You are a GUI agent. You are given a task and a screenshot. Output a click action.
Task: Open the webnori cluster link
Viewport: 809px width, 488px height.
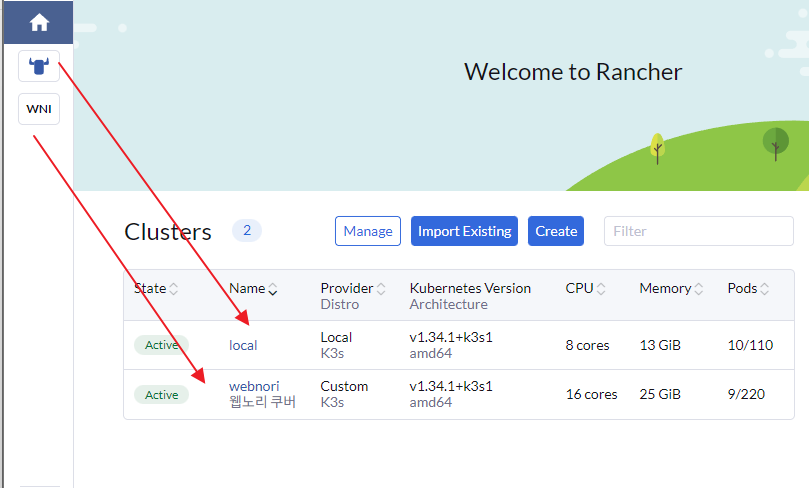[254, 386]
